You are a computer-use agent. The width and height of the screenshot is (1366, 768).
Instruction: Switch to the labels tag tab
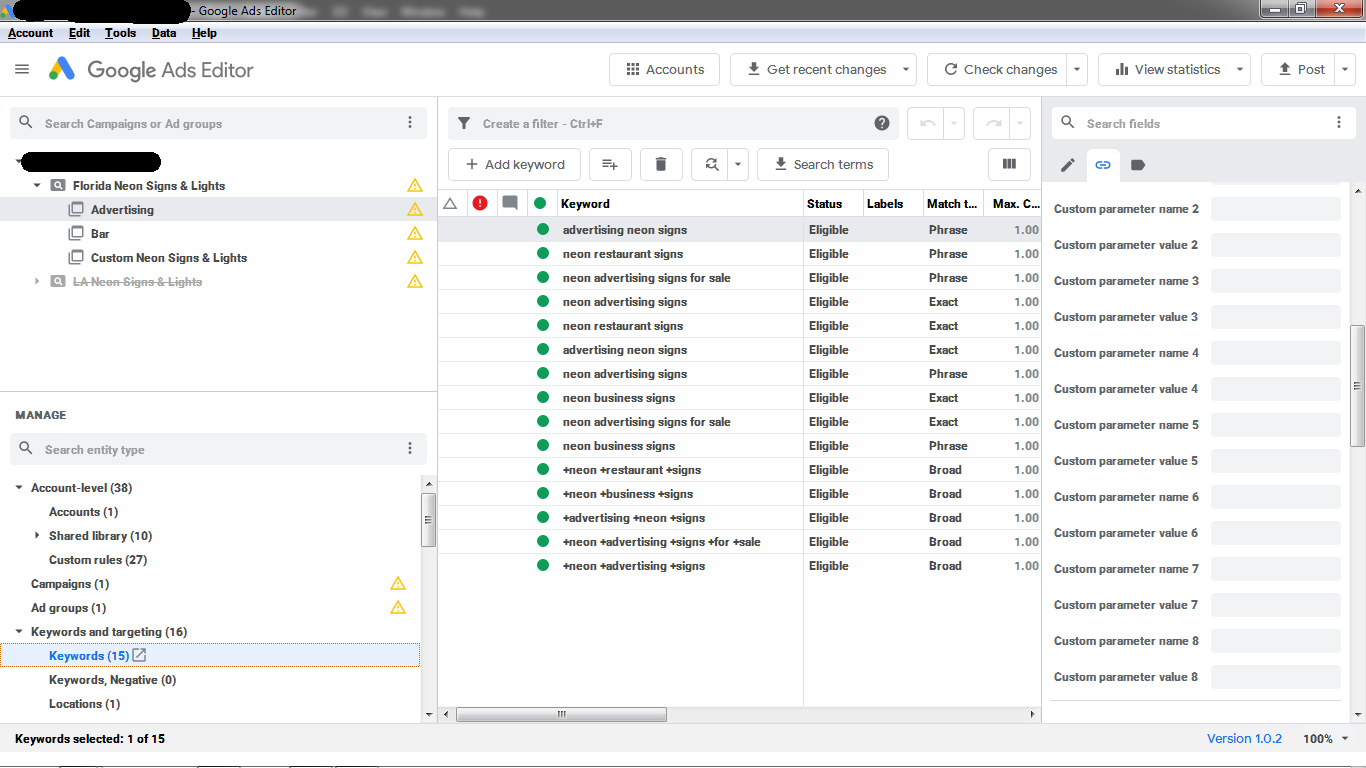tap(1138, 165)
